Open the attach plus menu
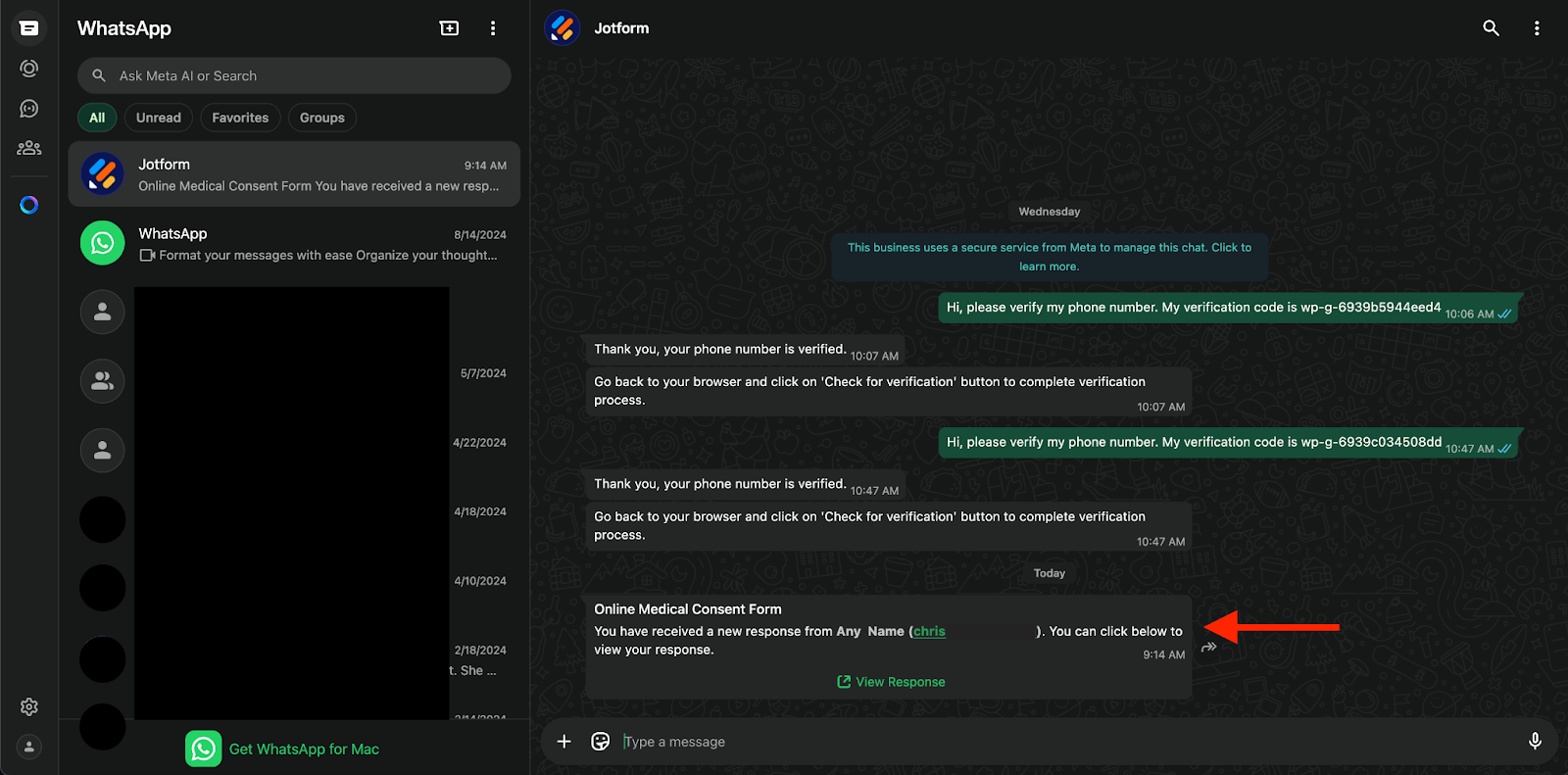Viewport: 1568px width, 775px height. tap(564, 742)
